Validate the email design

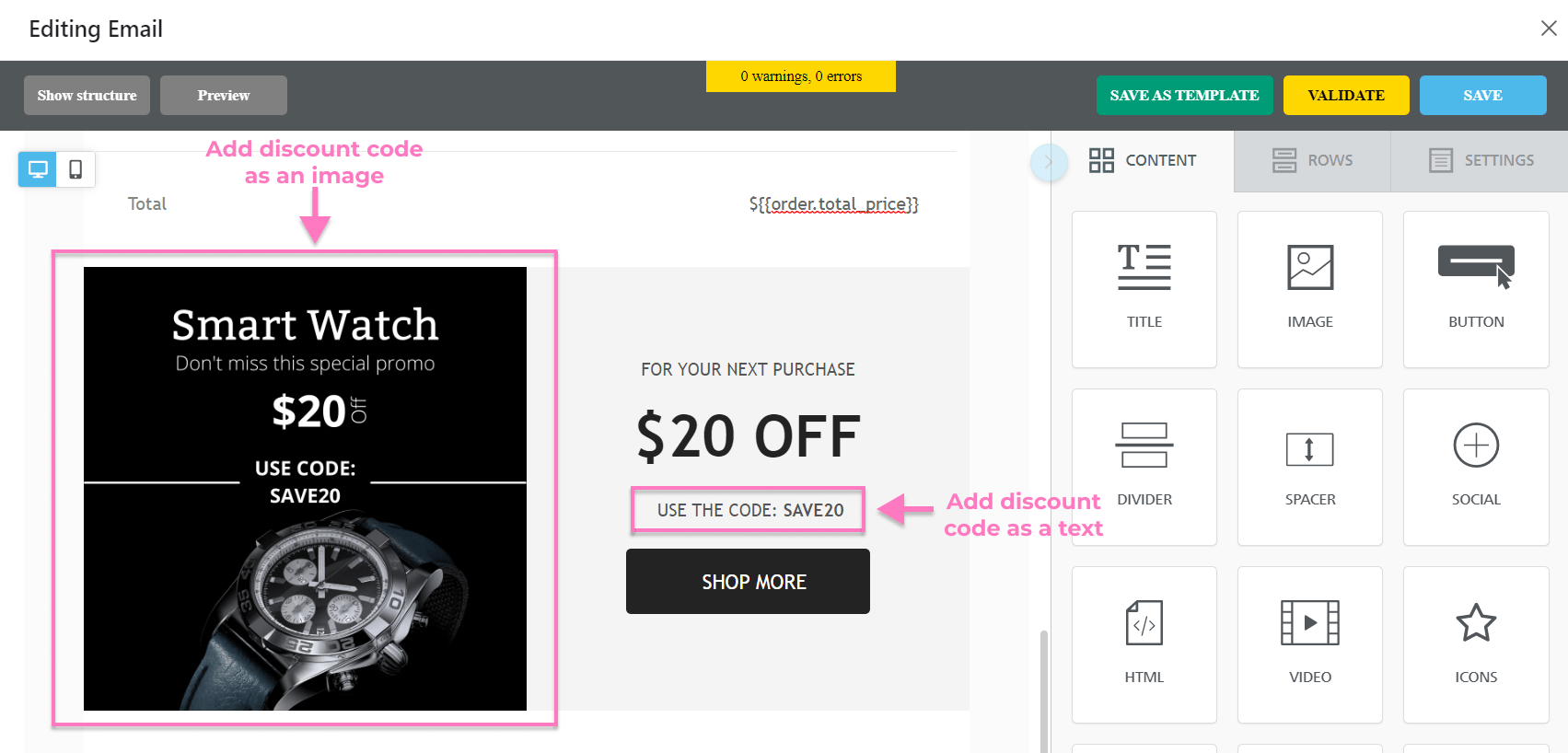tap(1345, 95)
